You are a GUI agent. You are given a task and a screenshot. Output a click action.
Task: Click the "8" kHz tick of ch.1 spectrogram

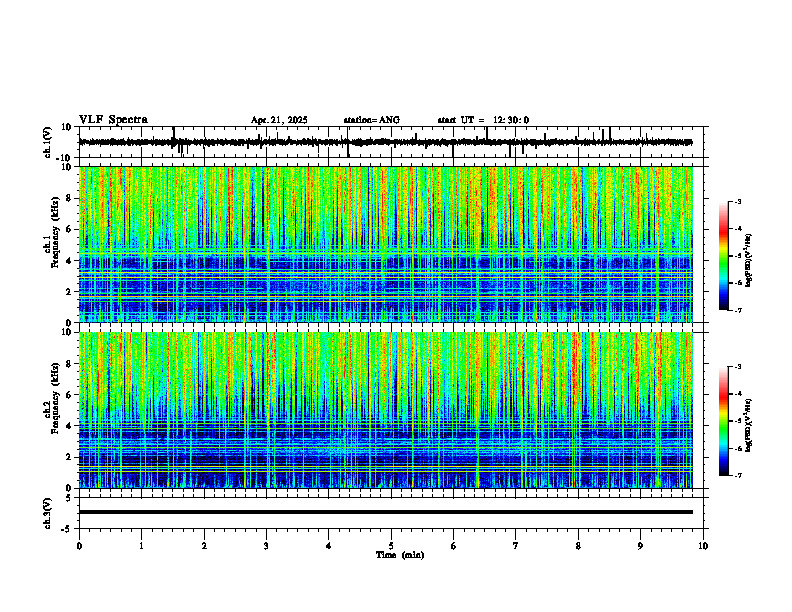(70, 198)
